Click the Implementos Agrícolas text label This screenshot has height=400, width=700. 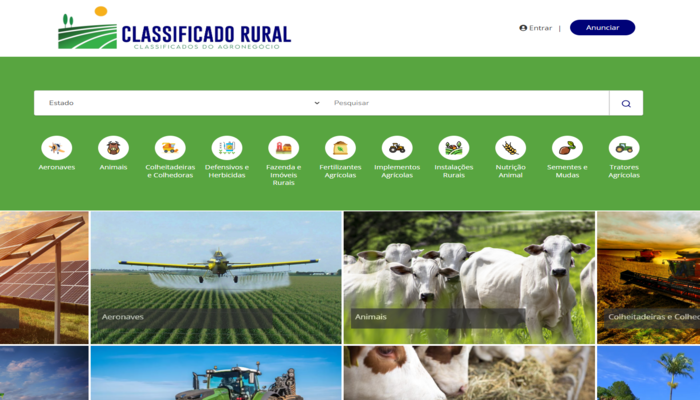pyautogui.click(x=397, y=171)
